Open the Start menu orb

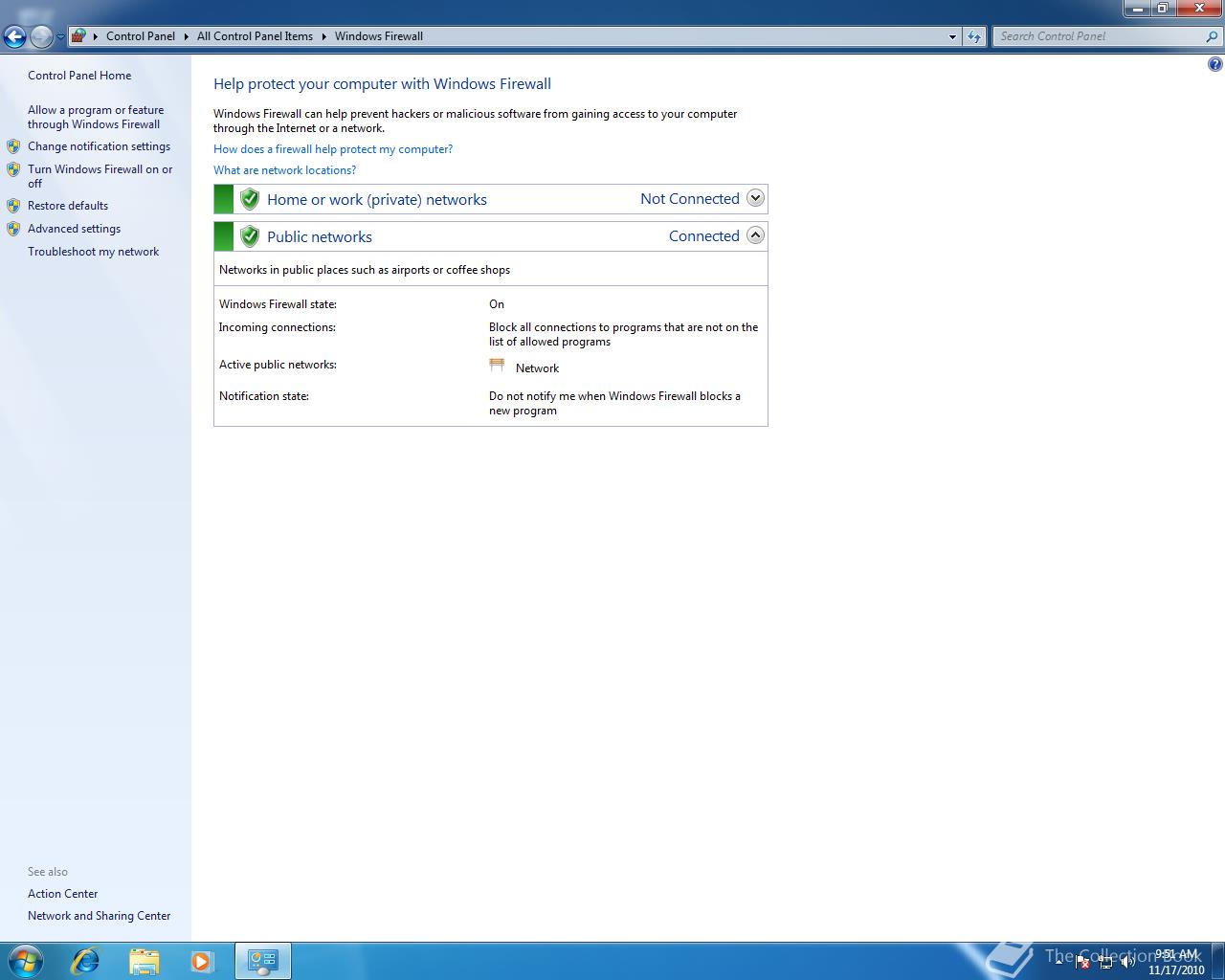[x=24, y=960]
